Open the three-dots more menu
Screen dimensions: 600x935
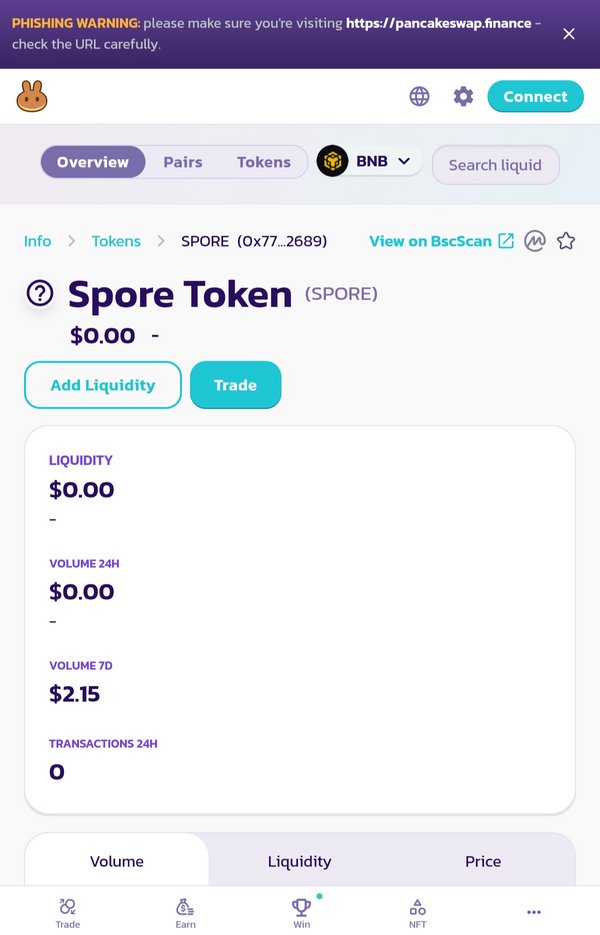tap(534, 912)
